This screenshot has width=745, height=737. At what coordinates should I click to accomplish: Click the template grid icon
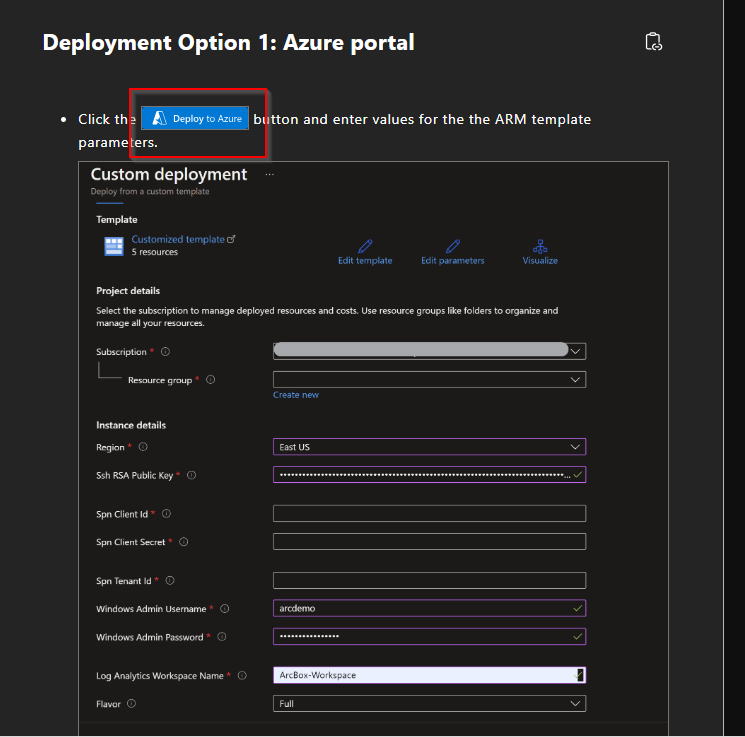point(114,245)
